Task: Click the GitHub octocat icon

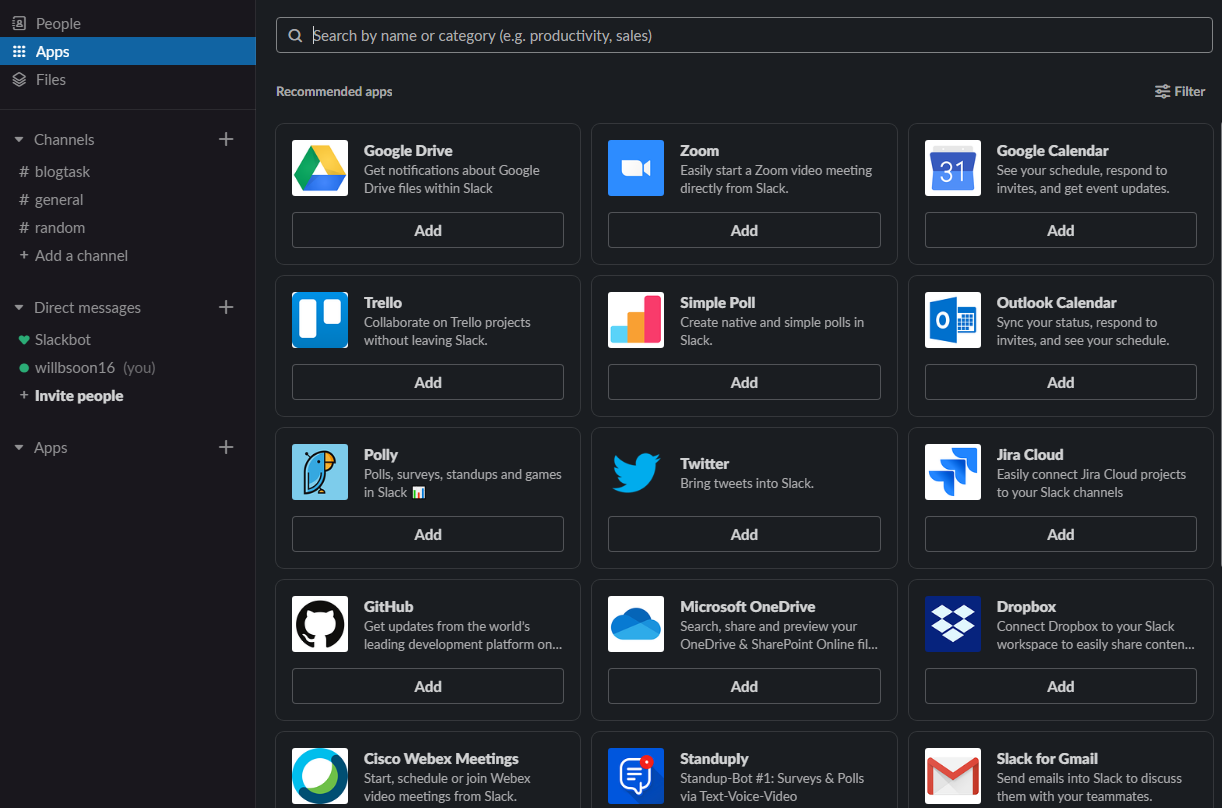Action: (320, 624)
